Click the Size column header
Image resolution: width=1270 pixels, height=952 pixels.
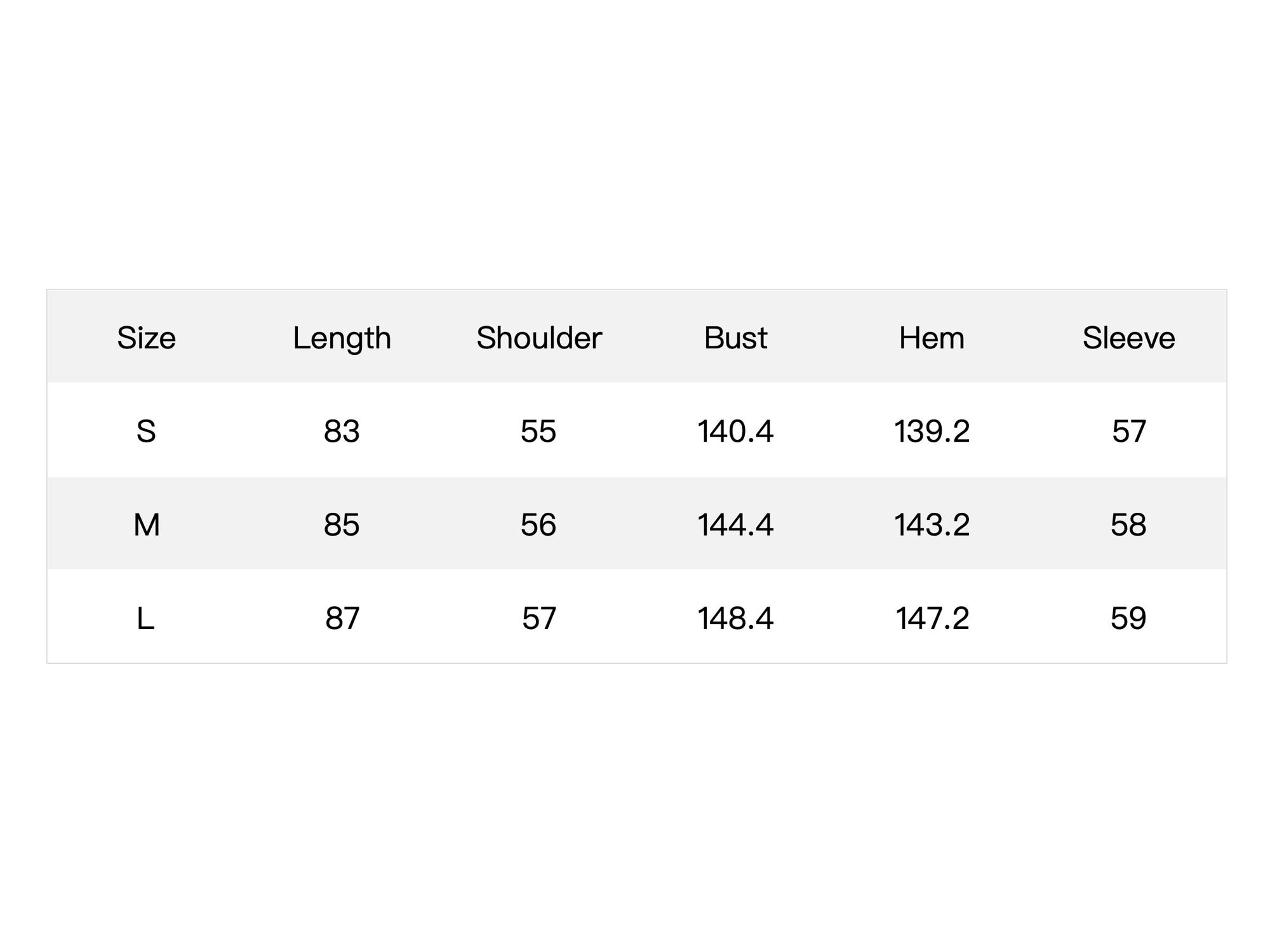pos(146,338)
